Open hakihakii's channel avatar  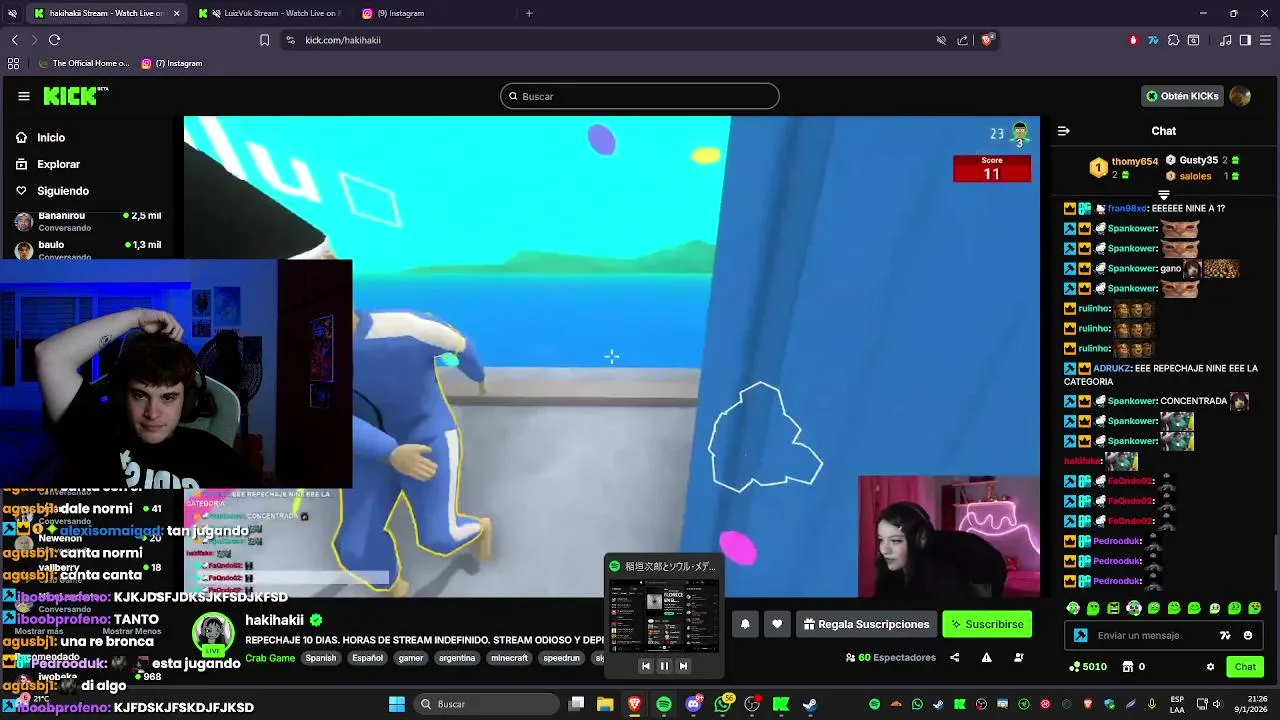(213, 634)
